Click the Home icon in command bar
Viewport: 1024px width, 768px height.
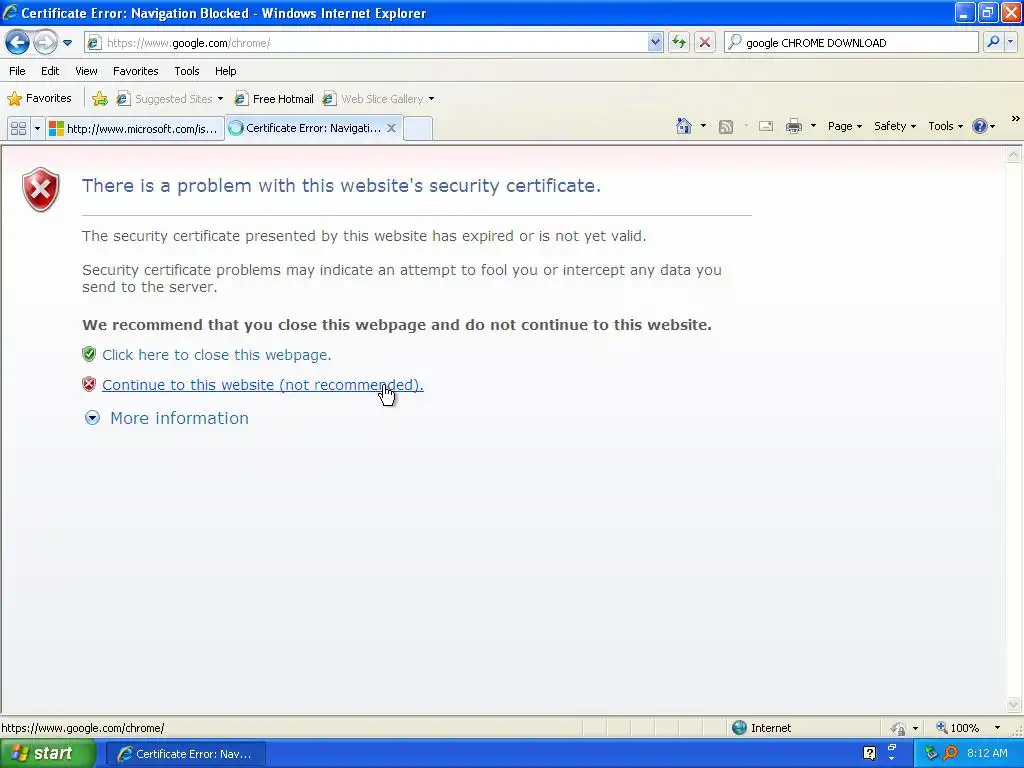[x=684, y=126]
